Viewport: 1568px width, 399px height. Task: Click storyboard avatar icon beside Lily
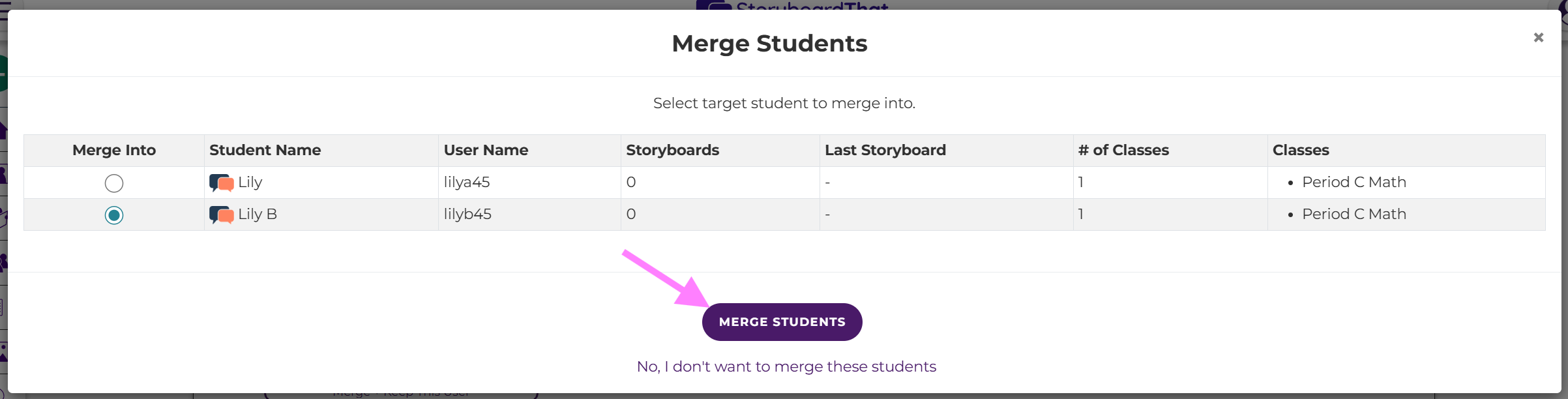222,183
